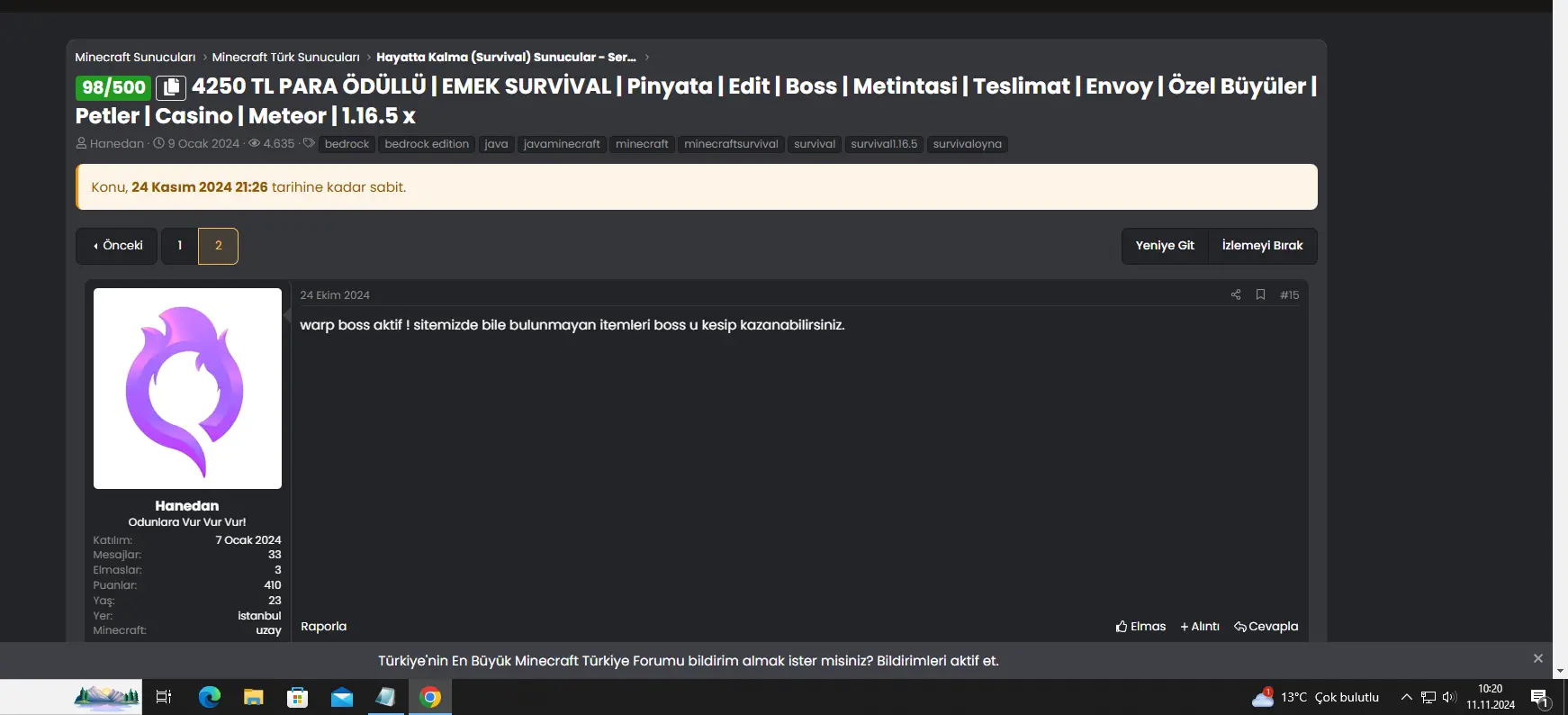Copy thread link using the icon beside 98/500

coord(171,87)
